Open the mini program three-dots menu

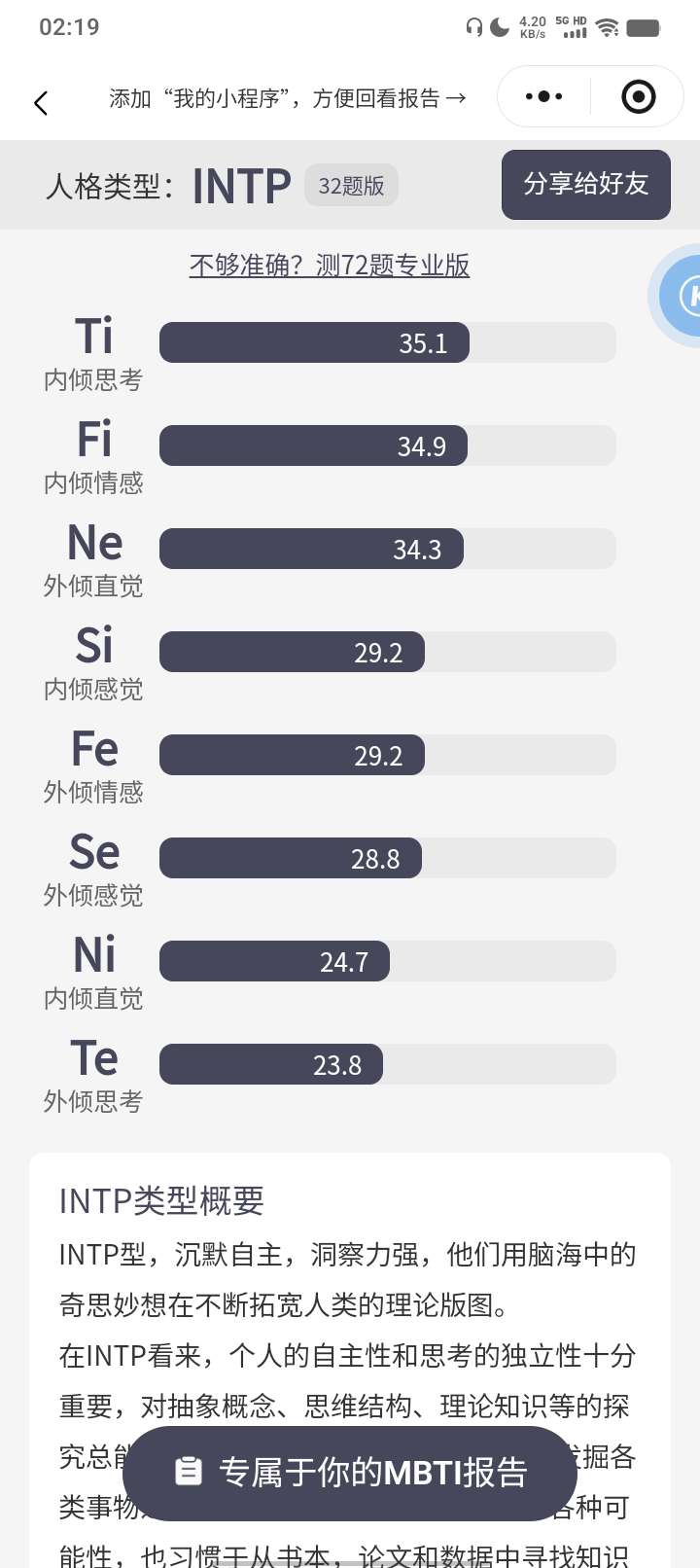click(543, 96)
